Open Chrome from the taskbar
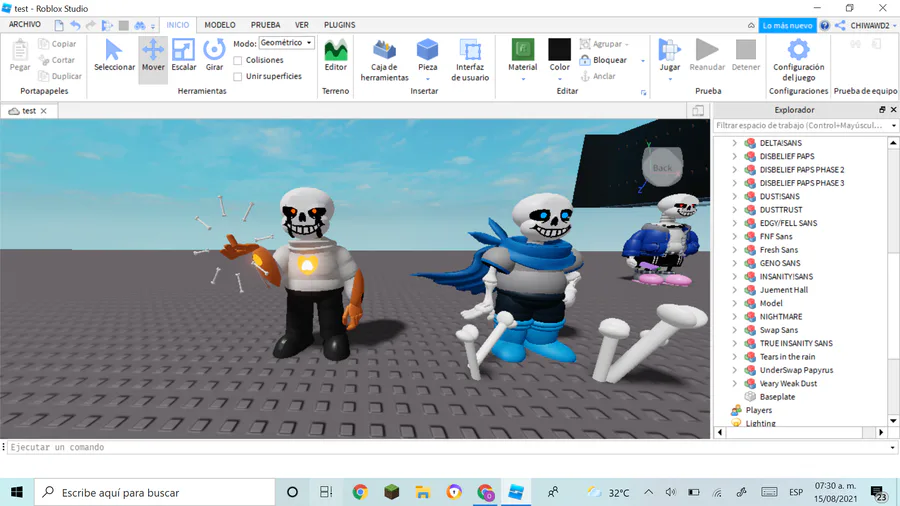900x506 pixels. point(360,492)
